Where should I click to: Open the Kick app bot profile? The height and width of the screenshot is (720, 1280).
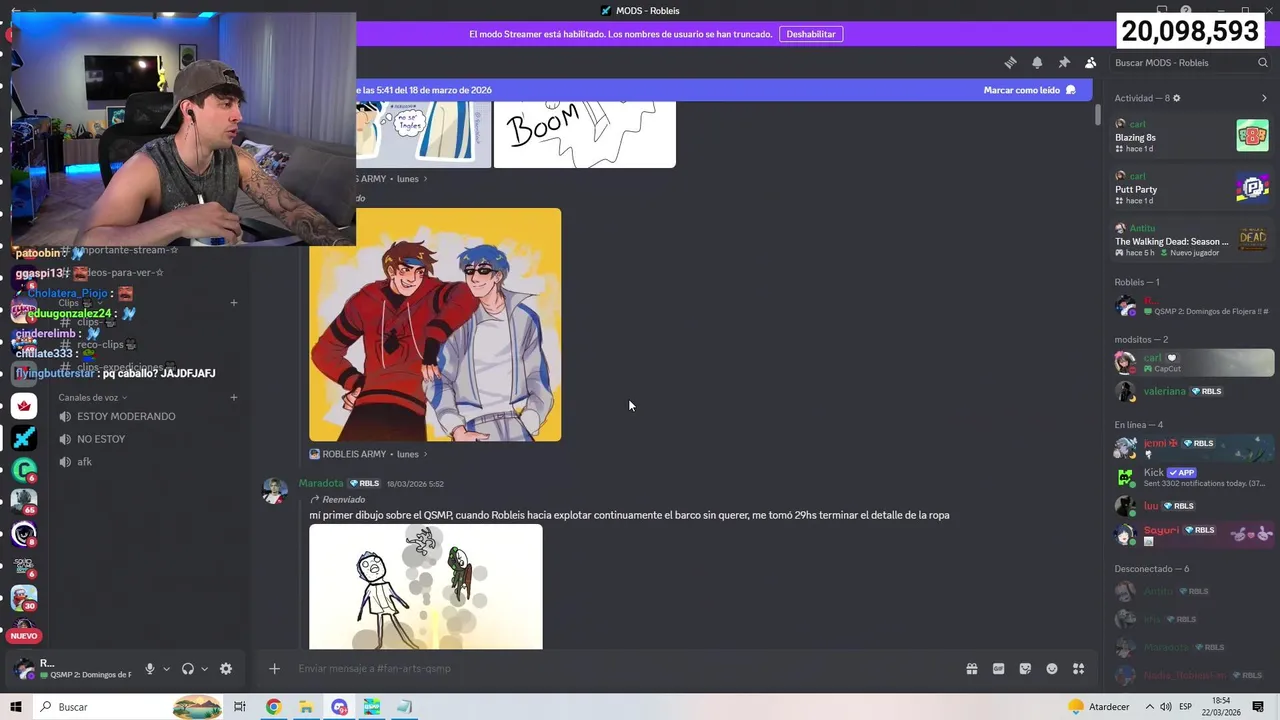(x=1192, y=477)
